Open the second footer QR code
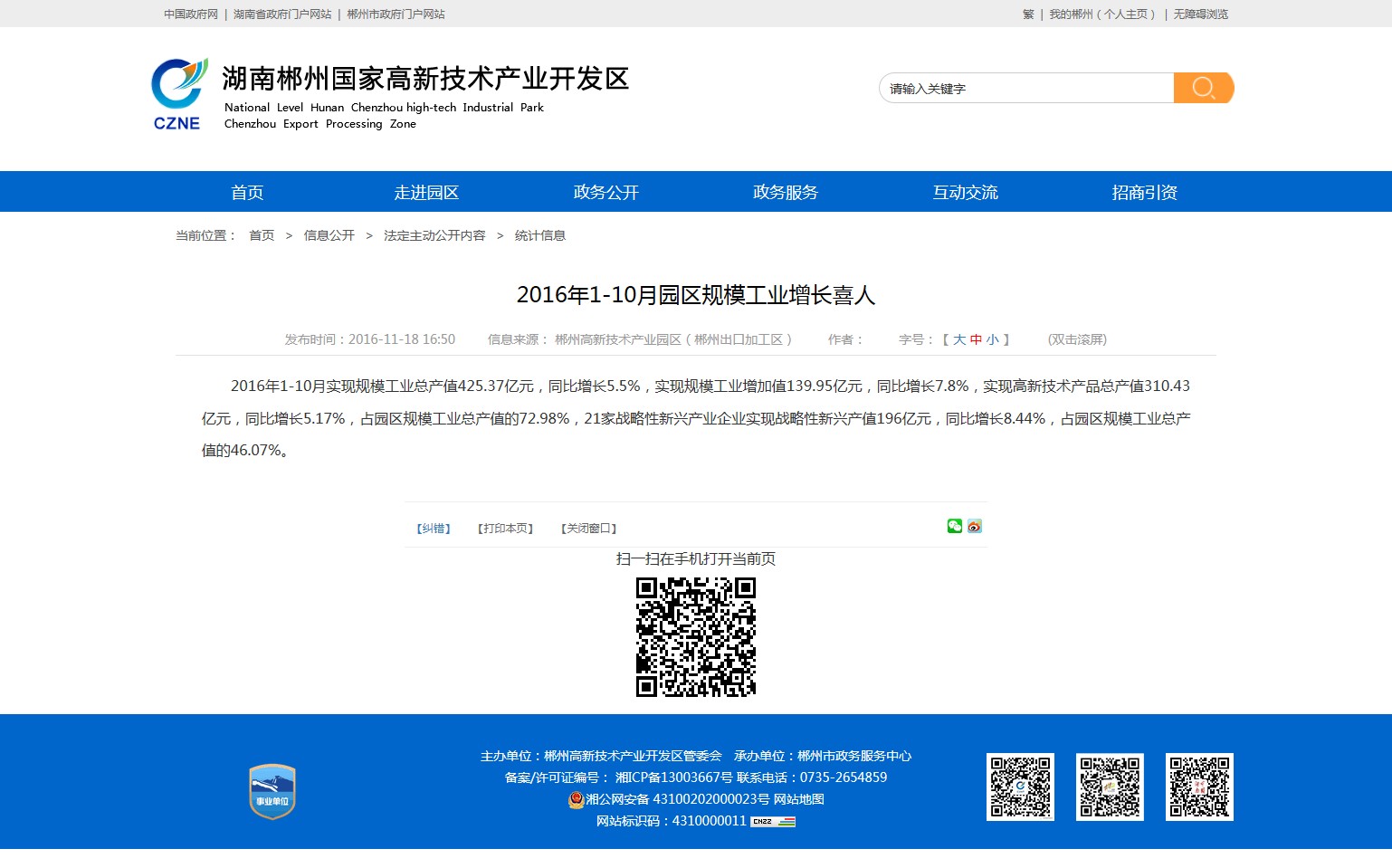1392x868 pixels. click(1110, 787)
